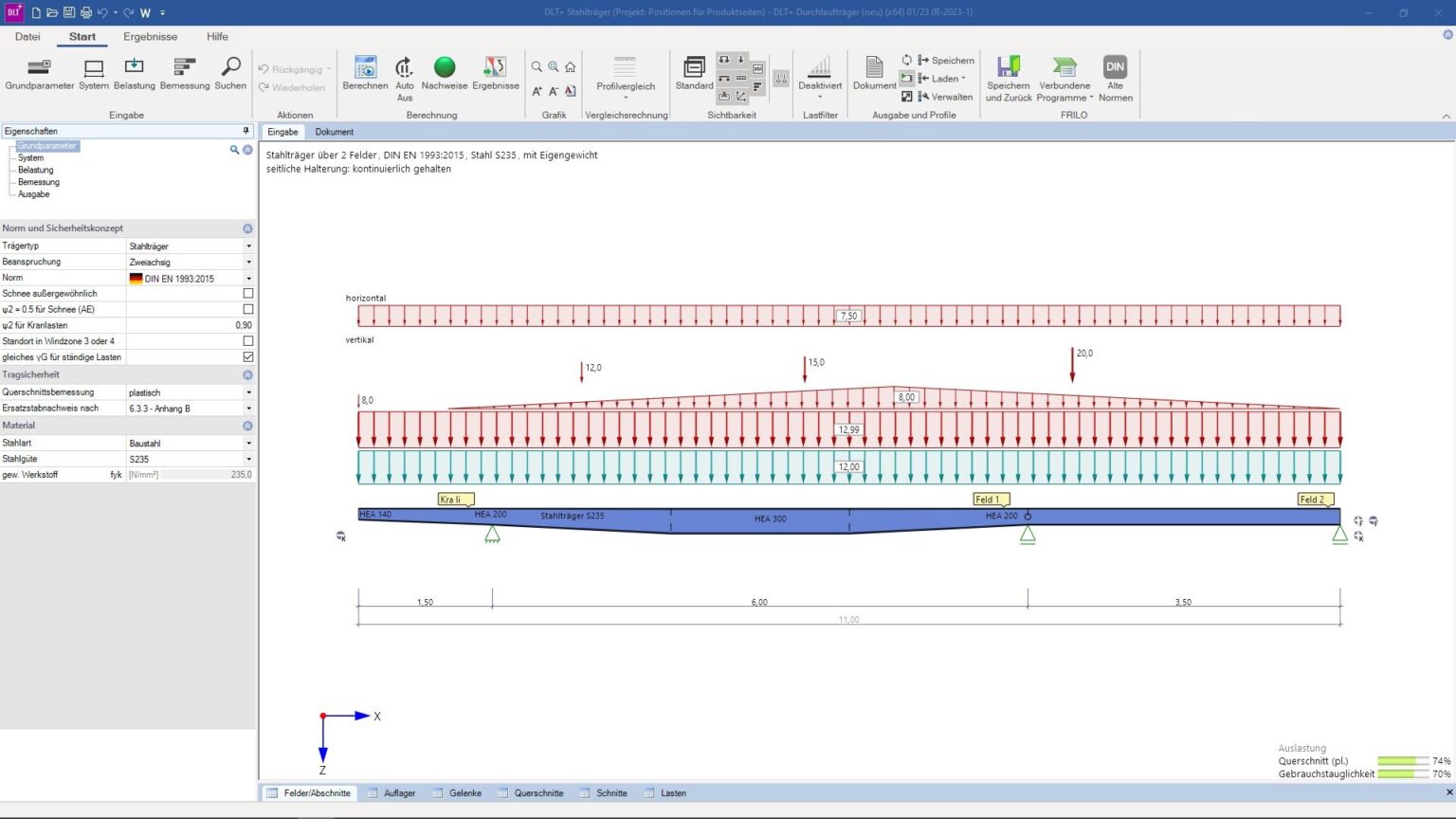Open the Trägertyp dropdown
Screen dimensions: 1456x819
click(x=248, y=246)
